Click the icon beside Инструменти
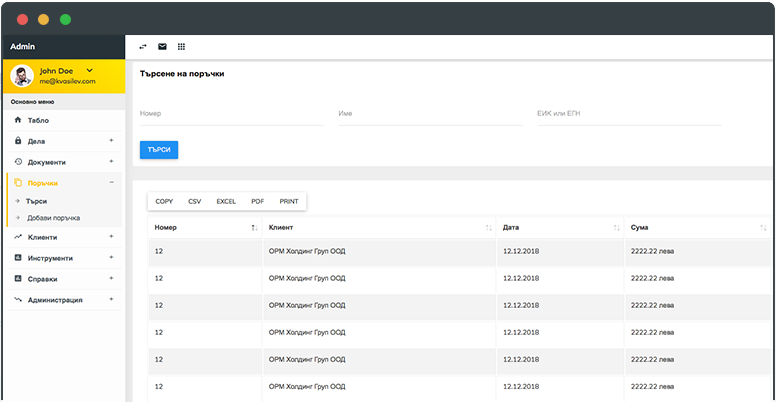Viewport: 776px width, 402px height. [x=18, y=258]
